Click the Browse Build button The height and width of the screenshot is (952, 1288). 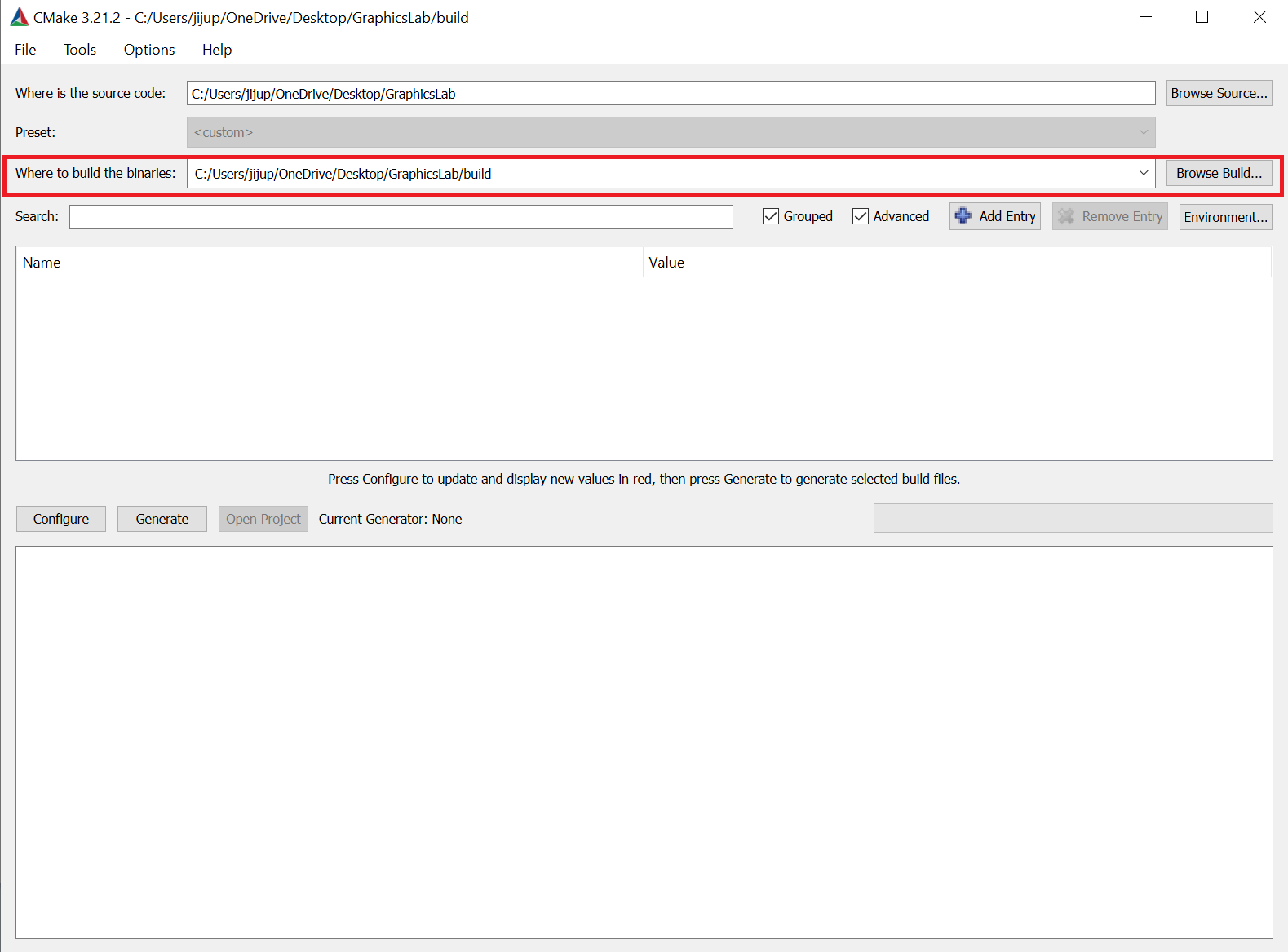(1219, 173)
